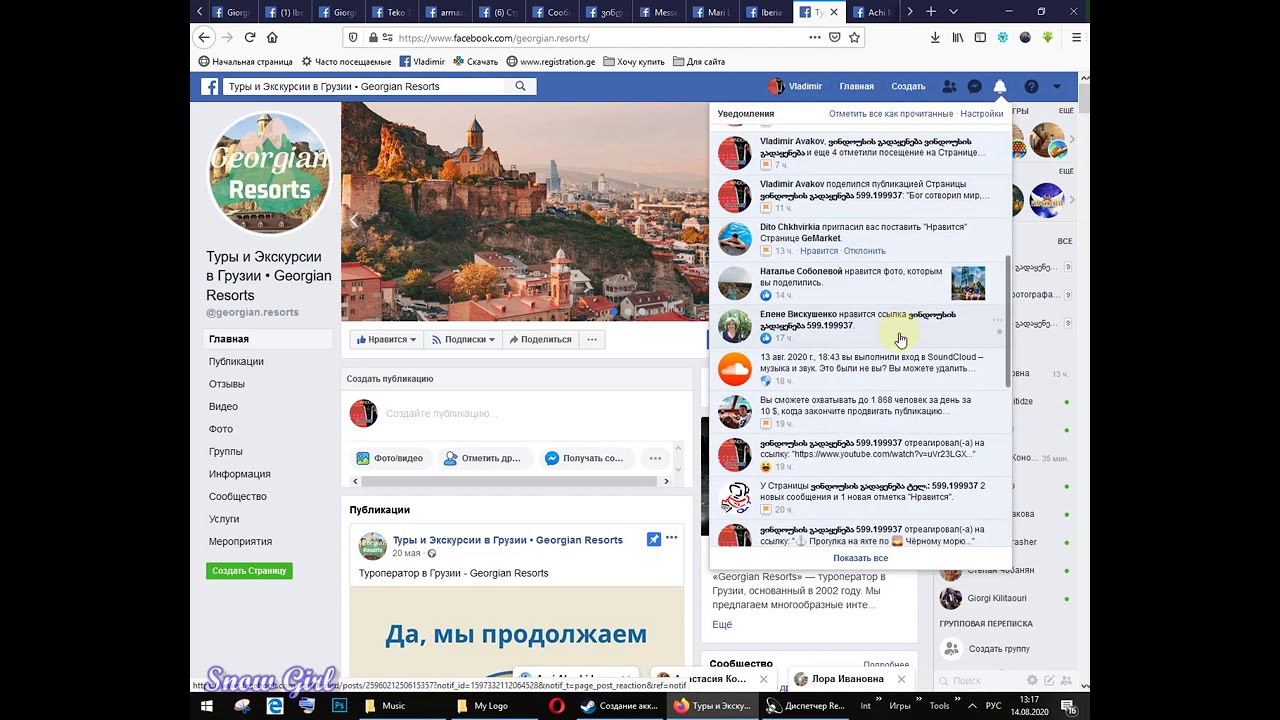This screenshot has height=720, width=1280.
Task: Open Photoshop from Windows taskbar
Action: pyautogui.click(x=339, y=705)
